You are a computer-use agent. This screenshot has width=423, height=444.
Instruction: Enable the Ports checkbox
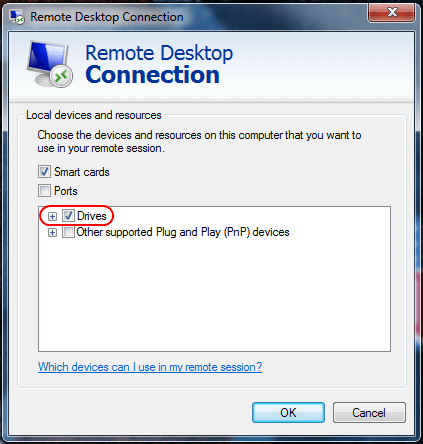click(44, 191)
